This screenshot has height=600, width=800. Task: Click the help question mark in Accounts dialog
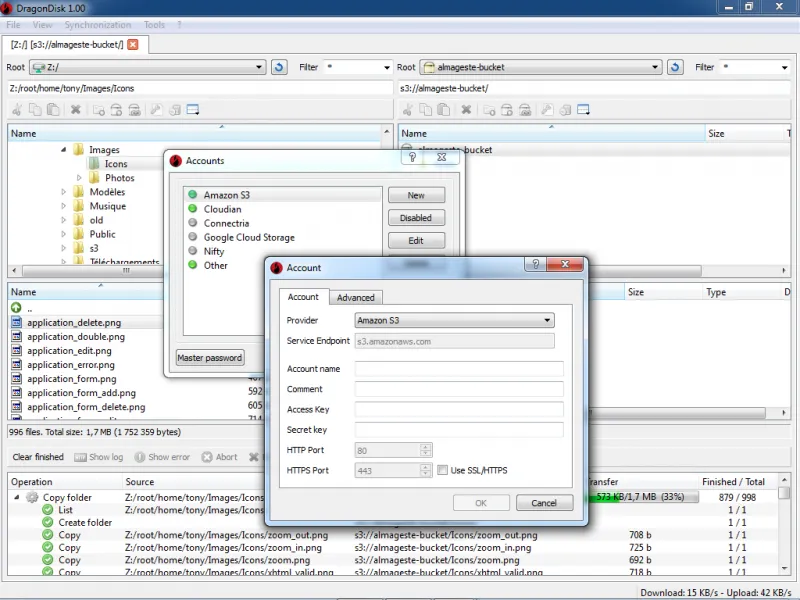(412, 157)
